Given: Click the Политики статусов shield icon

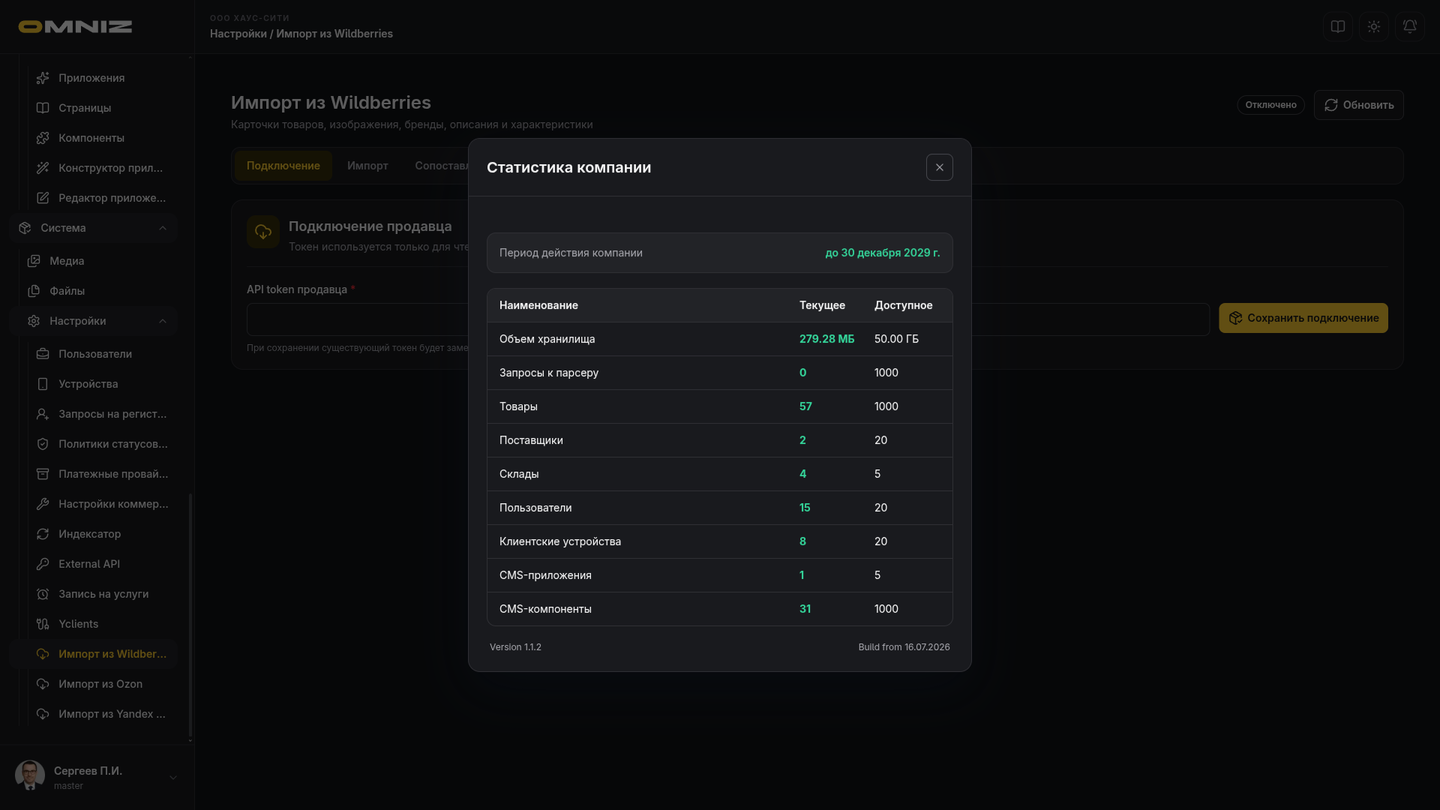Looking at the screenshot, I should pos(43,444).
